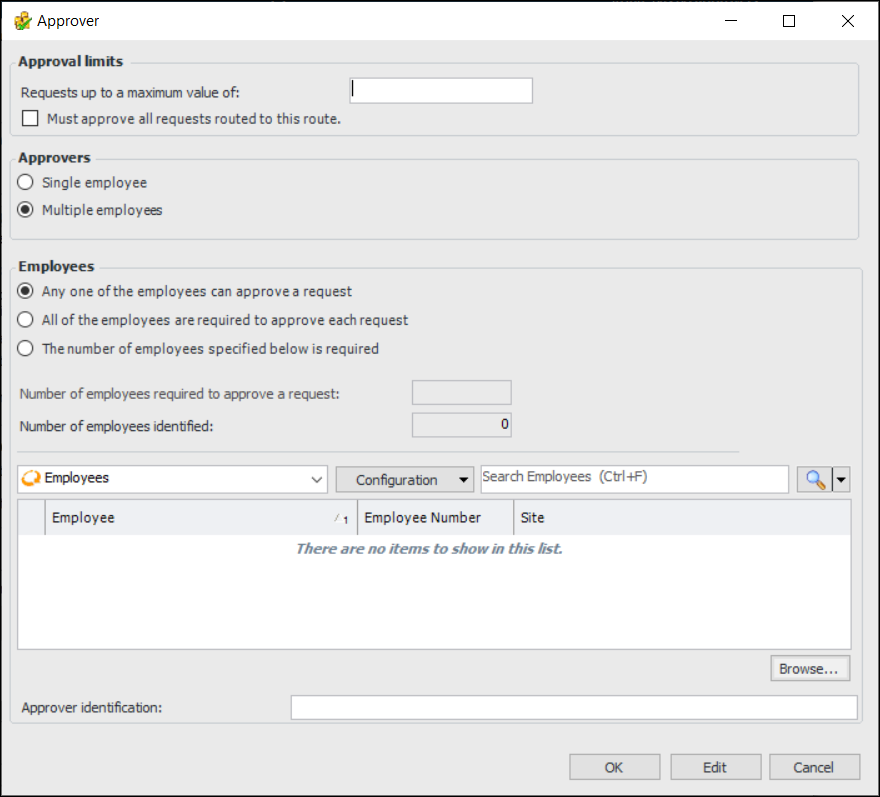Click the Edit button
The height and width of the screenshot is (797, 880).
[x=716, y=767]
